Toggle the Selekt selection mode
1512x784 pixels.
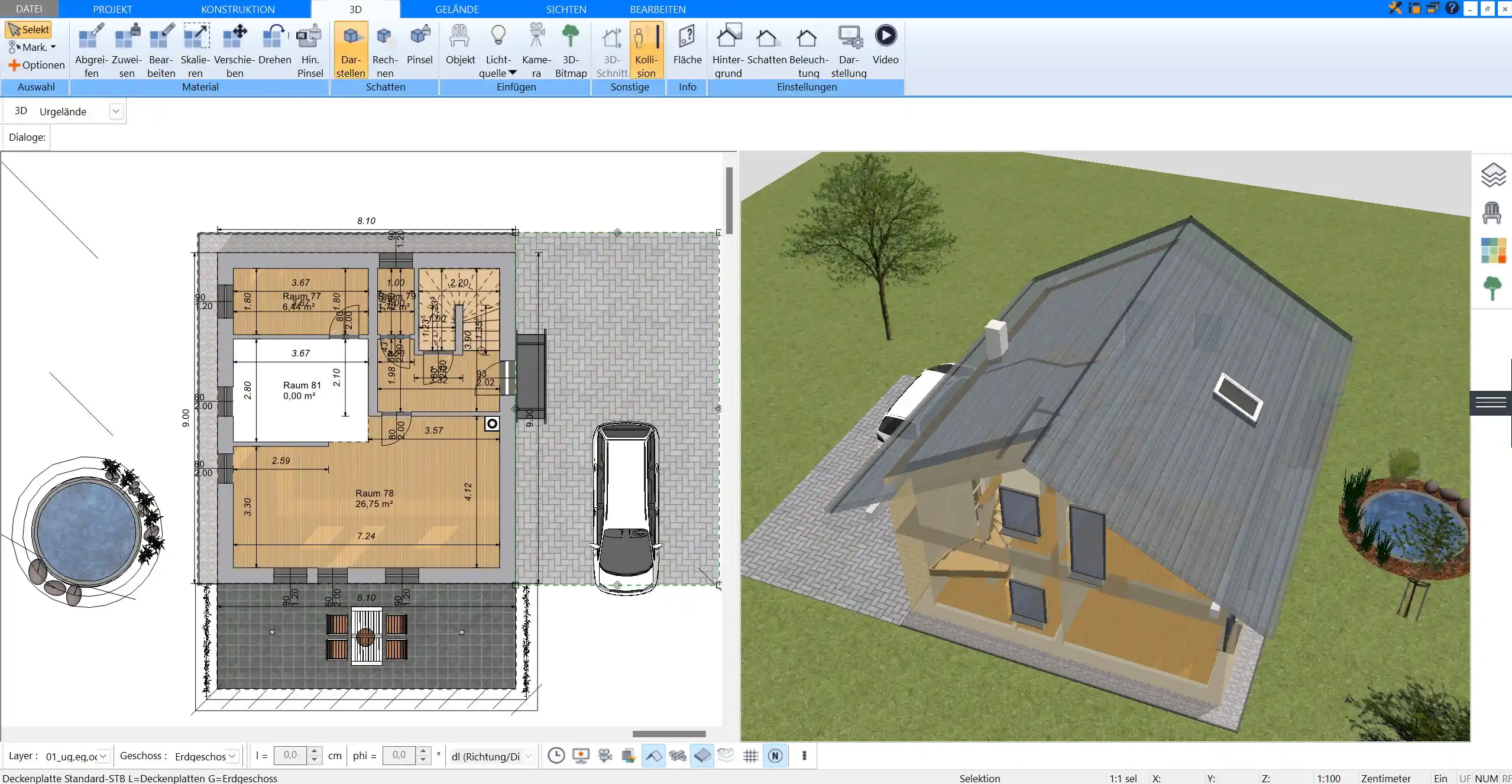click(29, 30)
